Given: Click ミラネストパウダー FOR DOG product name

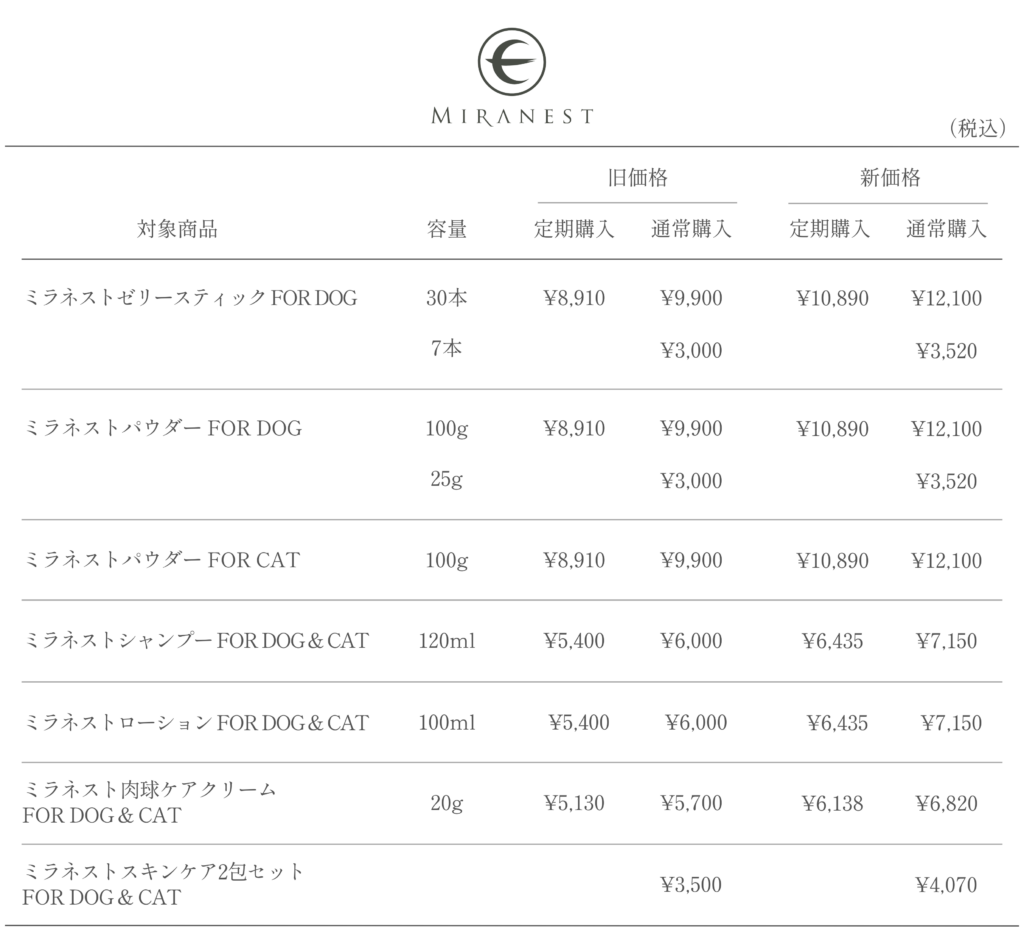Looking at the screenshot, I should tap(163, 428).
